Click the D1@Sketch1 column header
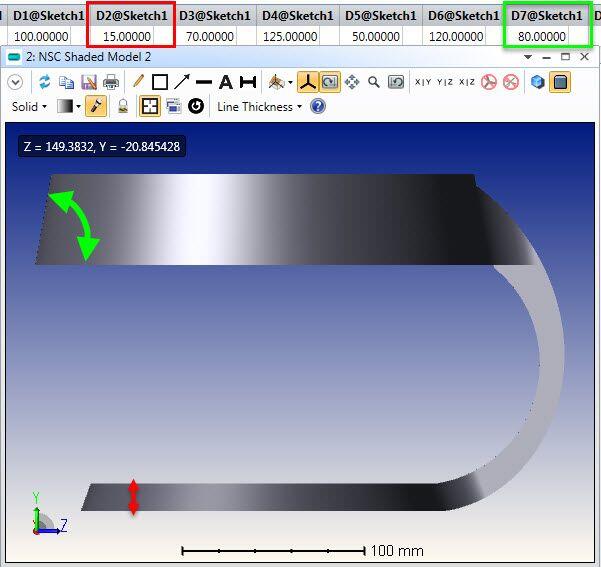The width and height of the screenshot is (601, 568). coord(48,16)
